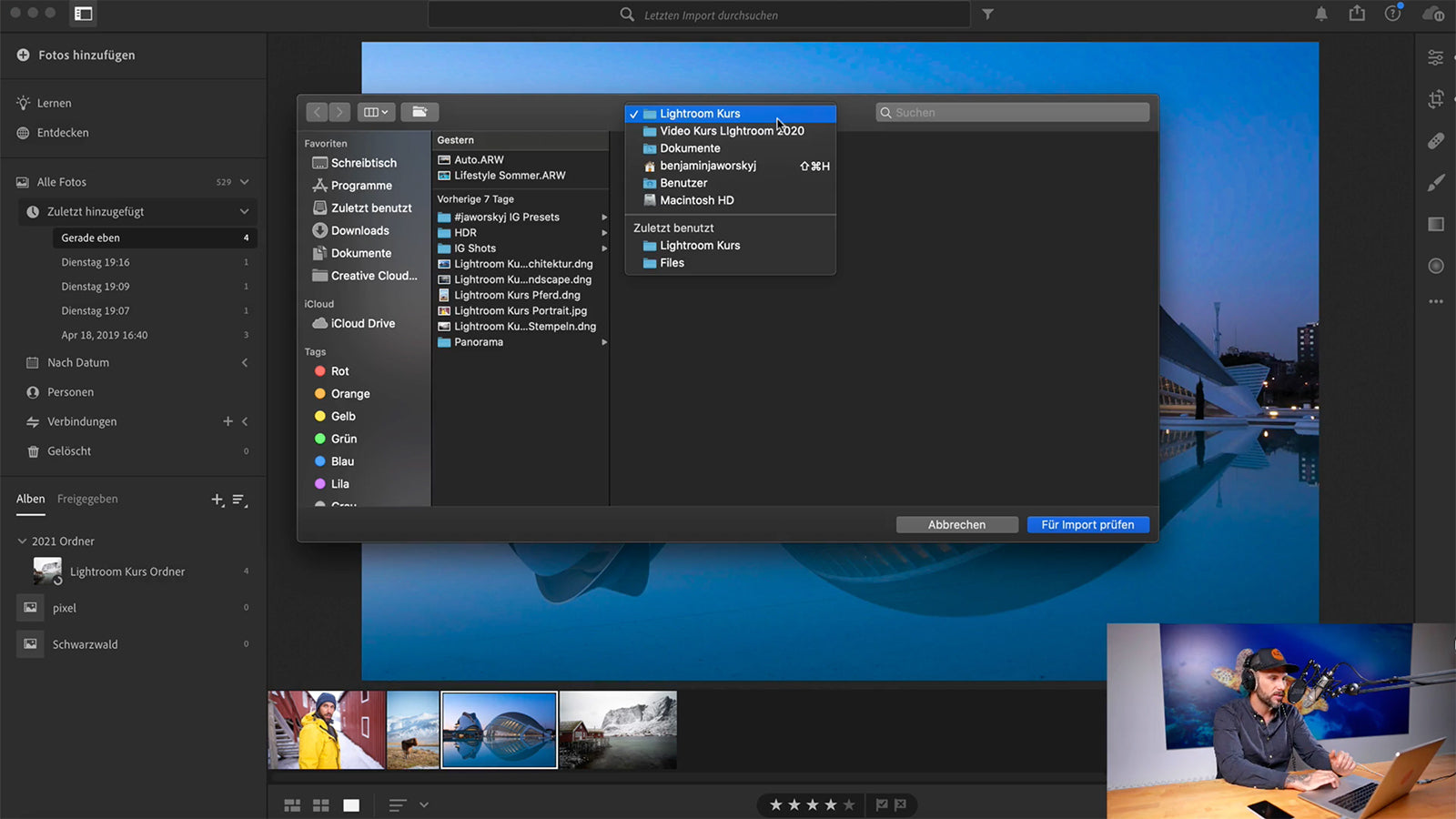This screenshot has width=1456, height=819.
Task: Choose benjaminjaworskyj home in path popup
Action: coord(731,166)
